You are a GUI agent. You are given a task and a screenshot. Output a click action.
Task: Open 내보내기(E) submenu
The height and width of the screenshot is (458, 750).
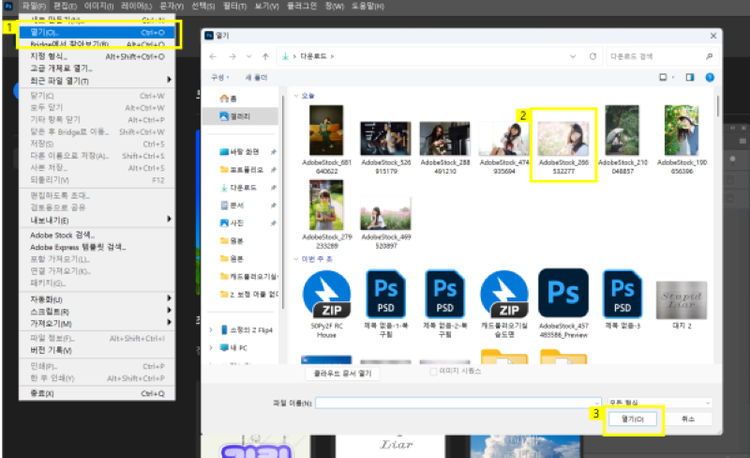98,220
